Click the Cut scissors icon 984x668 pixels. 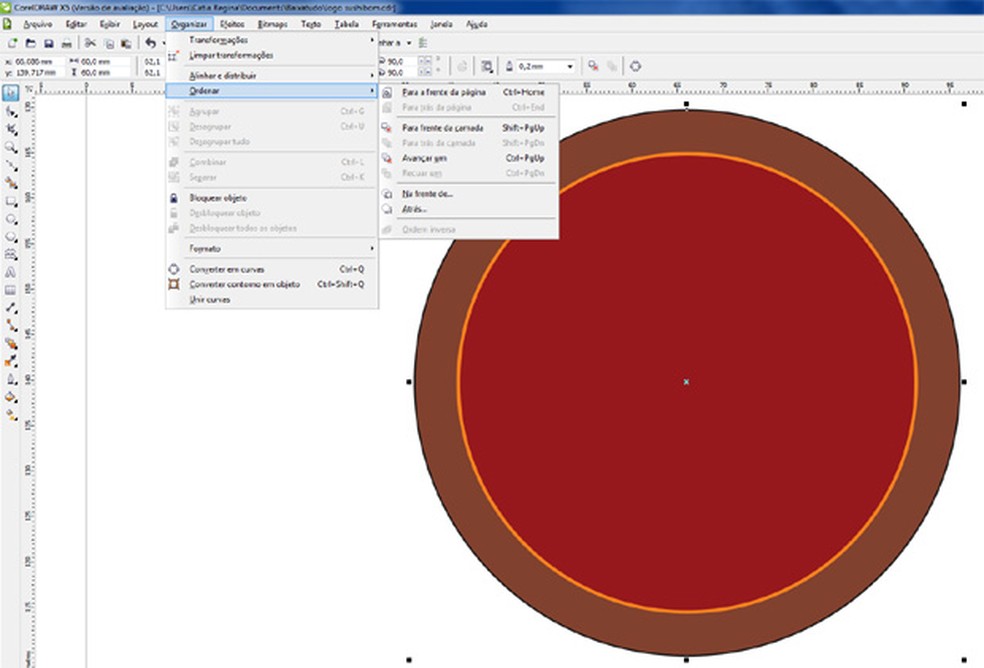89,43
